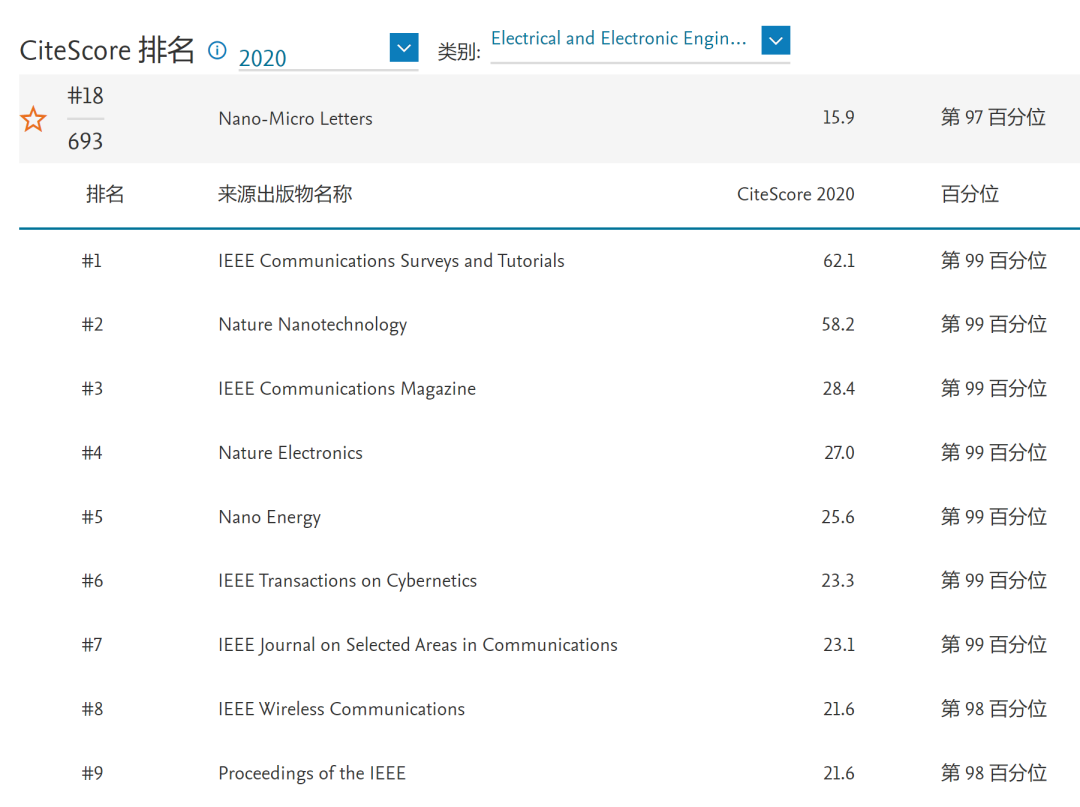
Task: Click the orange star next to Nano-Micro Letters
Action: [x=33, y=119]
